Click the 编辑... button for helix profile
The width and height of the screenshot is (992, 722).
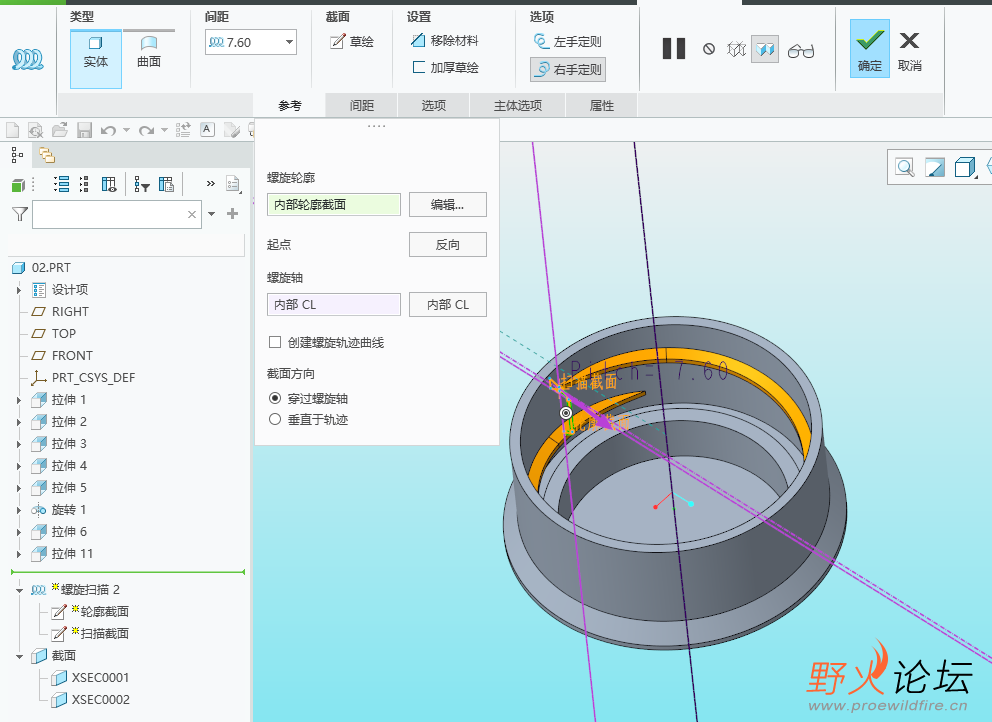(x=447, y=204)
